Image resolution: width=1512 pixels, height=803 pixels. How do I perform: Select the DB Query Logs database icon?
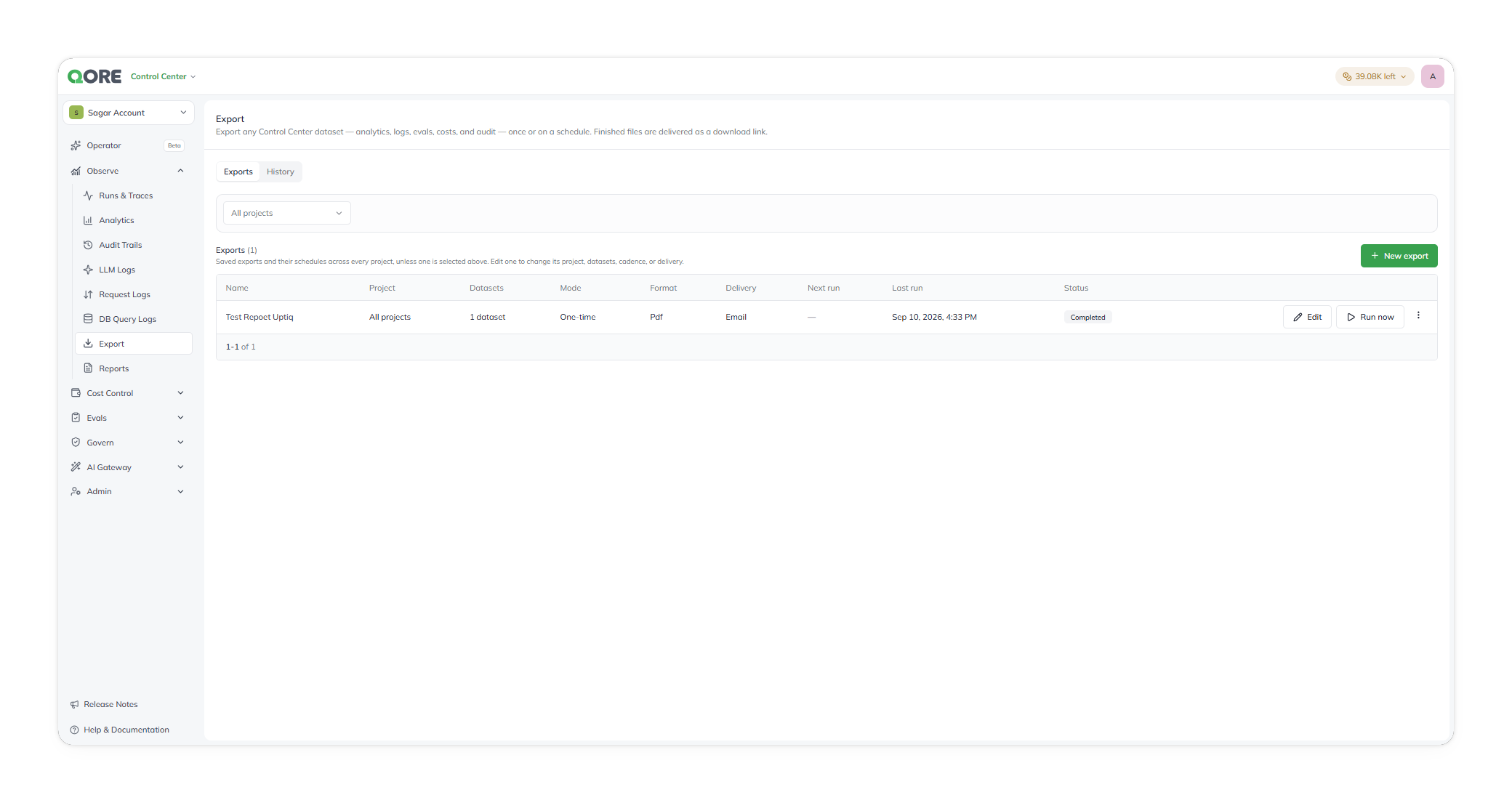point(88,319)
